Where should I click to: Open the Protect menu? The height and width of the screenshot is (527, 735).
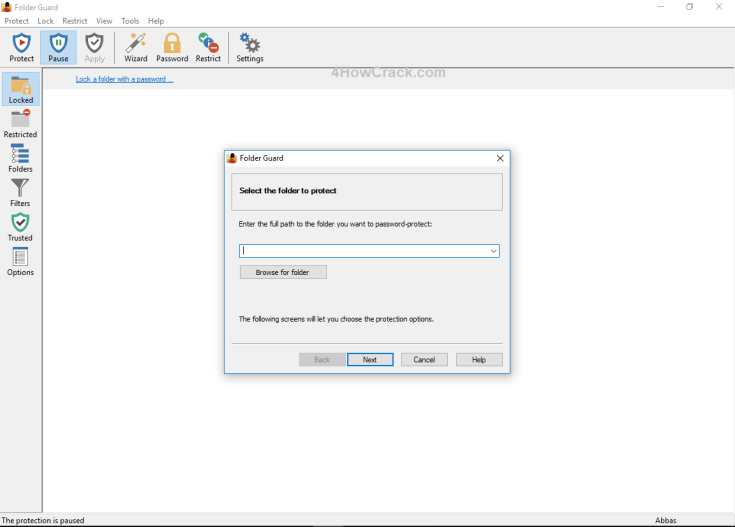point(16,21)
